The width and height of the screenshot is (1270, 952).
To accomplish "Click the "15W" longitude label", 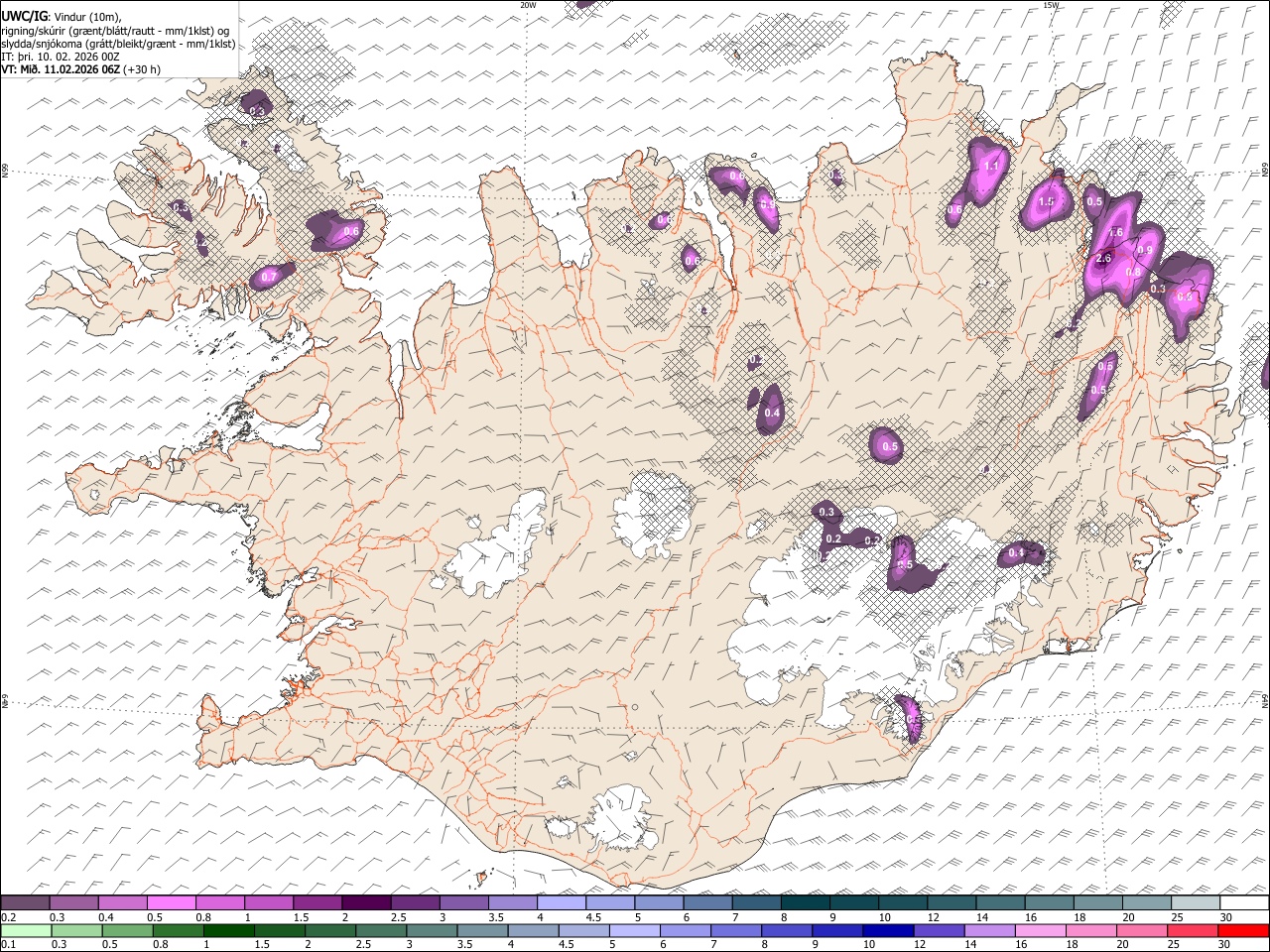I will (1051, 5).
